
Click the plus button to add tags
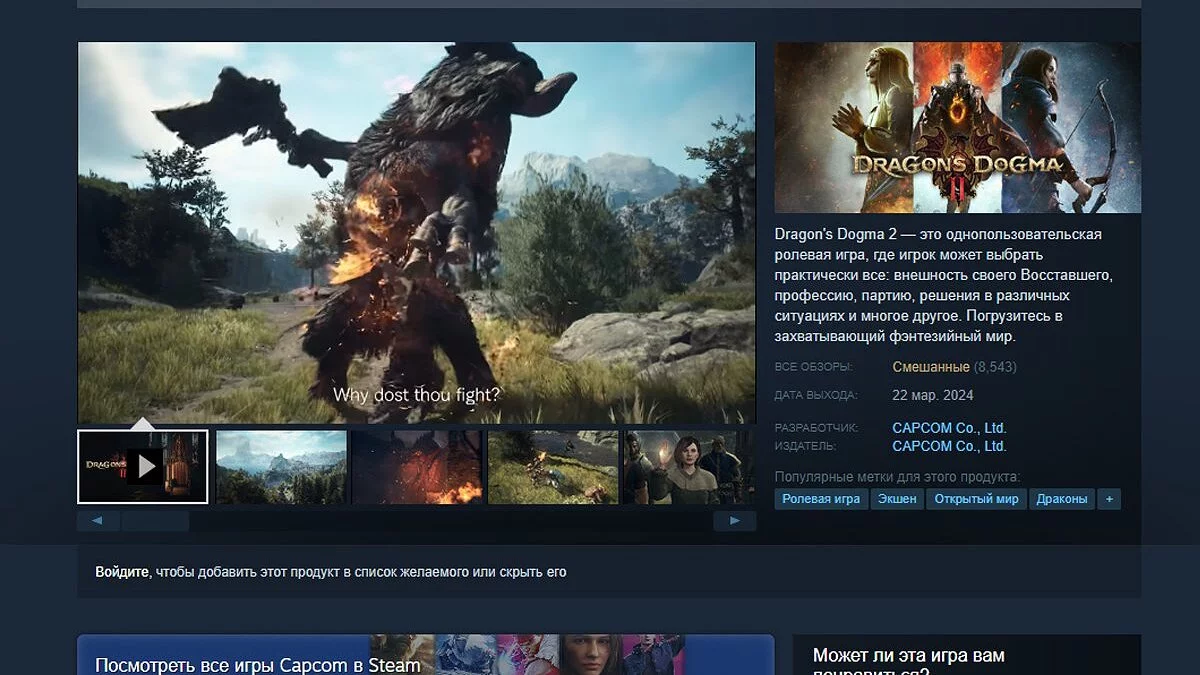pyautogui.click(x=1108, y=499)
